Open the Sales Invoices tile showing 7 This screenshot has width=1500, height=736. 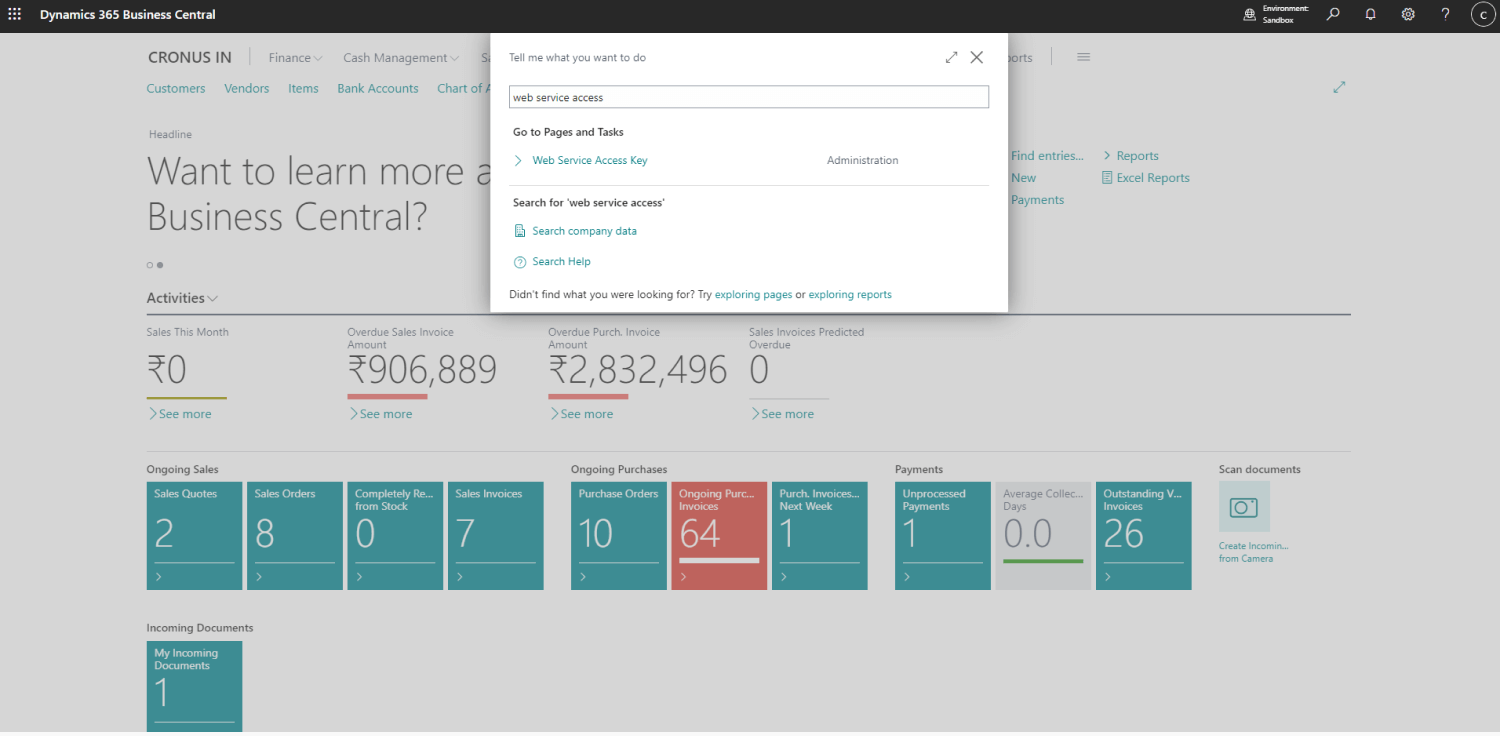[x=496, y=536]
